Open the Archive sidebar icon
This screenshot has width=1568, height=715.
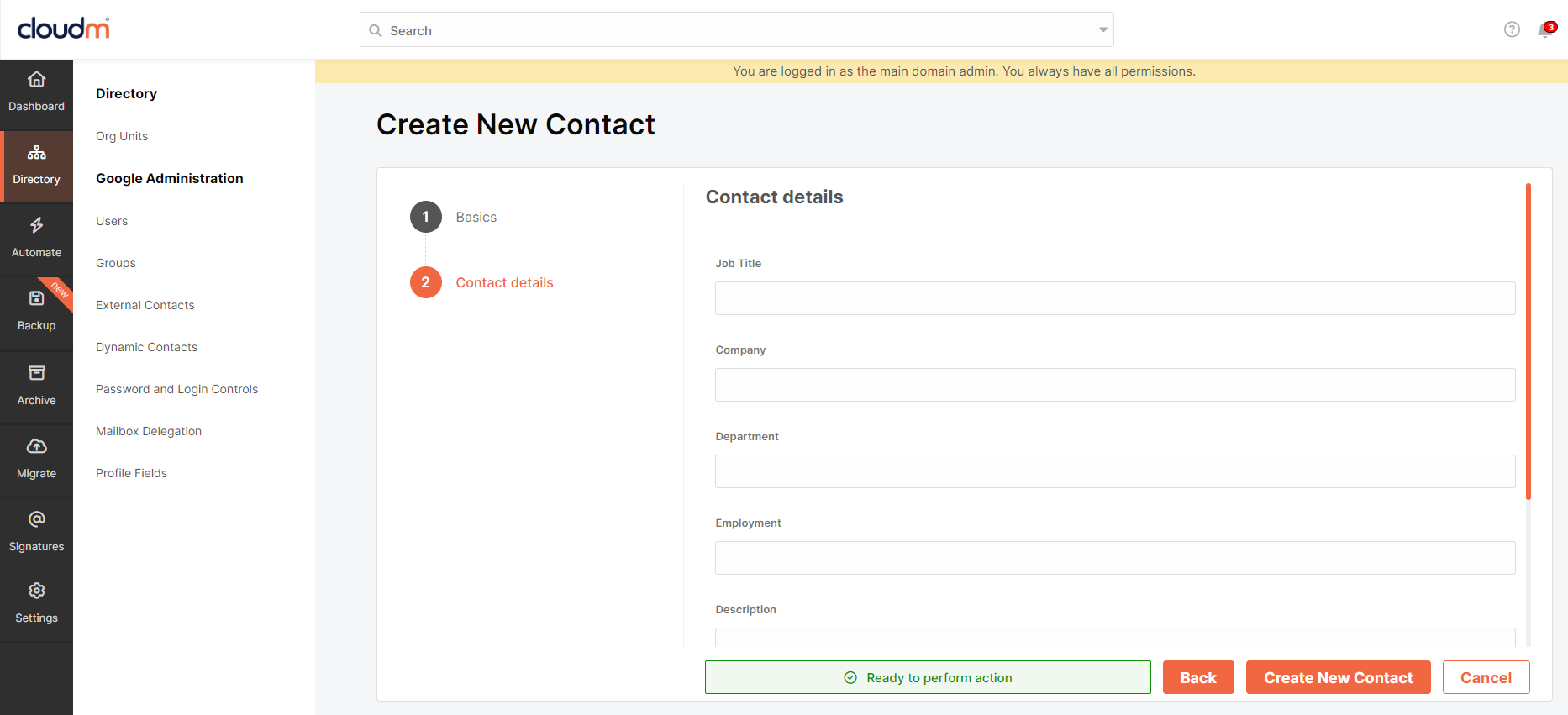pyautogui.click(x=36, y=373)
